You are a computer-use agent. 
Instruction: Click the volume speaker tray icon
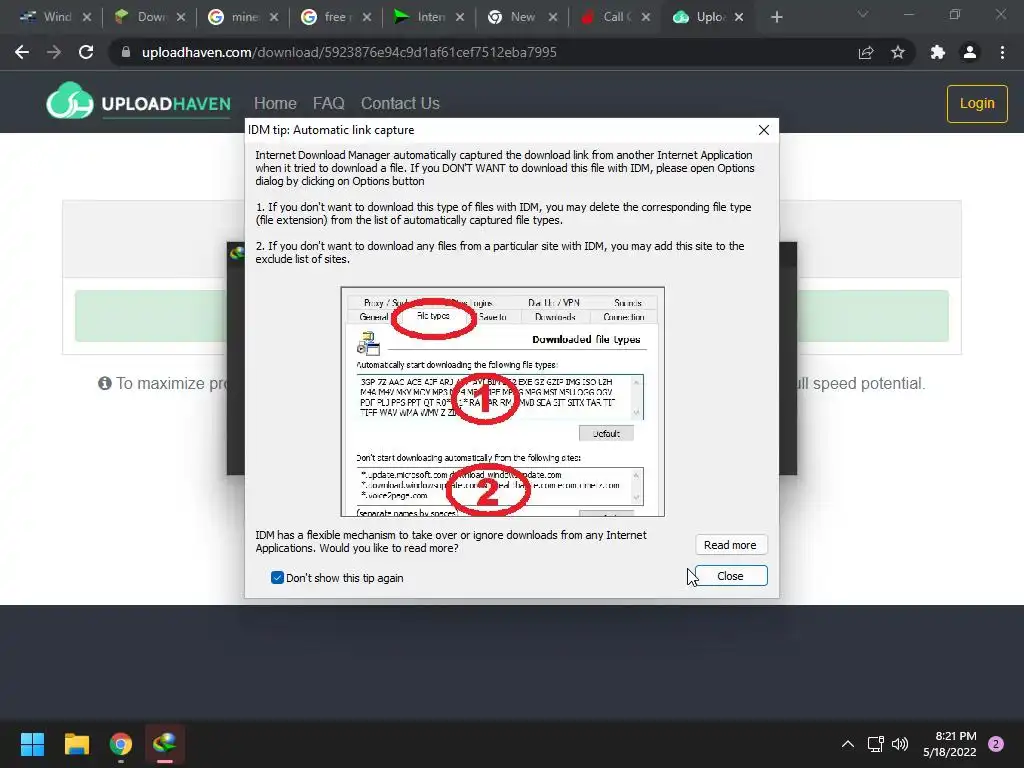point(900,744)
